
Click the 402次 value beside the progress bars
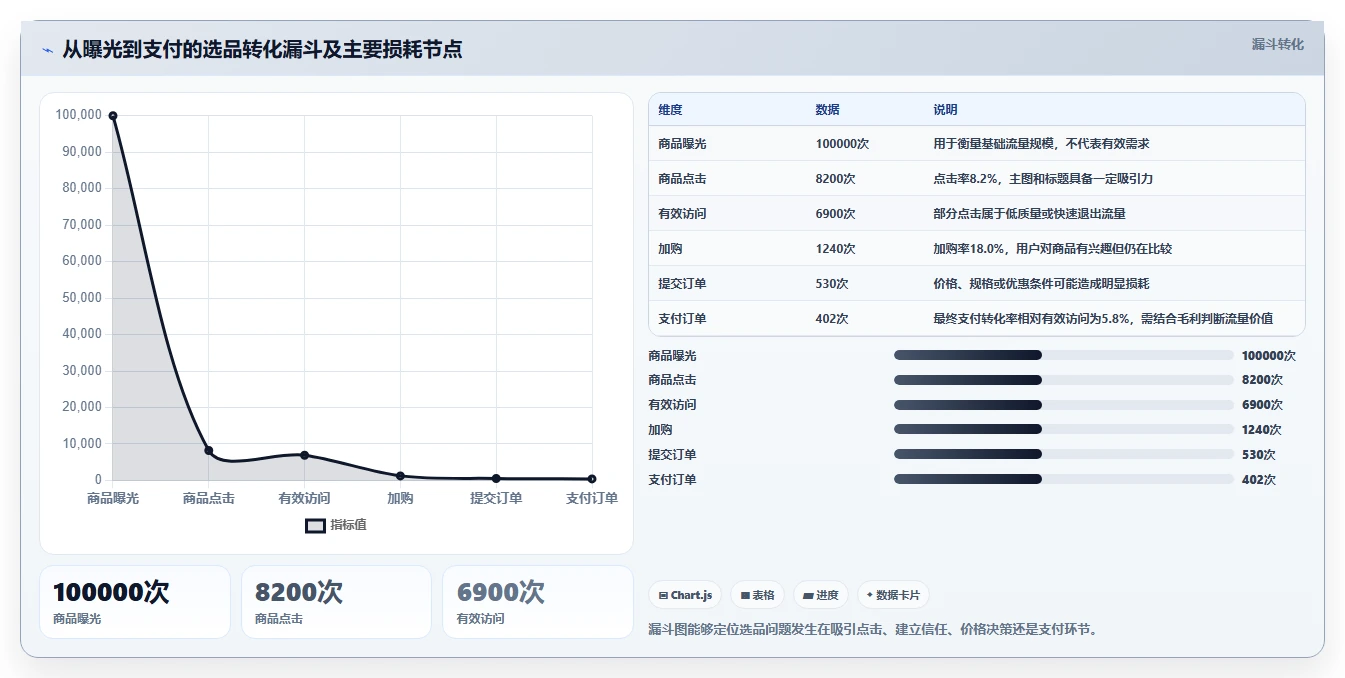click(x=1258, y=480)
